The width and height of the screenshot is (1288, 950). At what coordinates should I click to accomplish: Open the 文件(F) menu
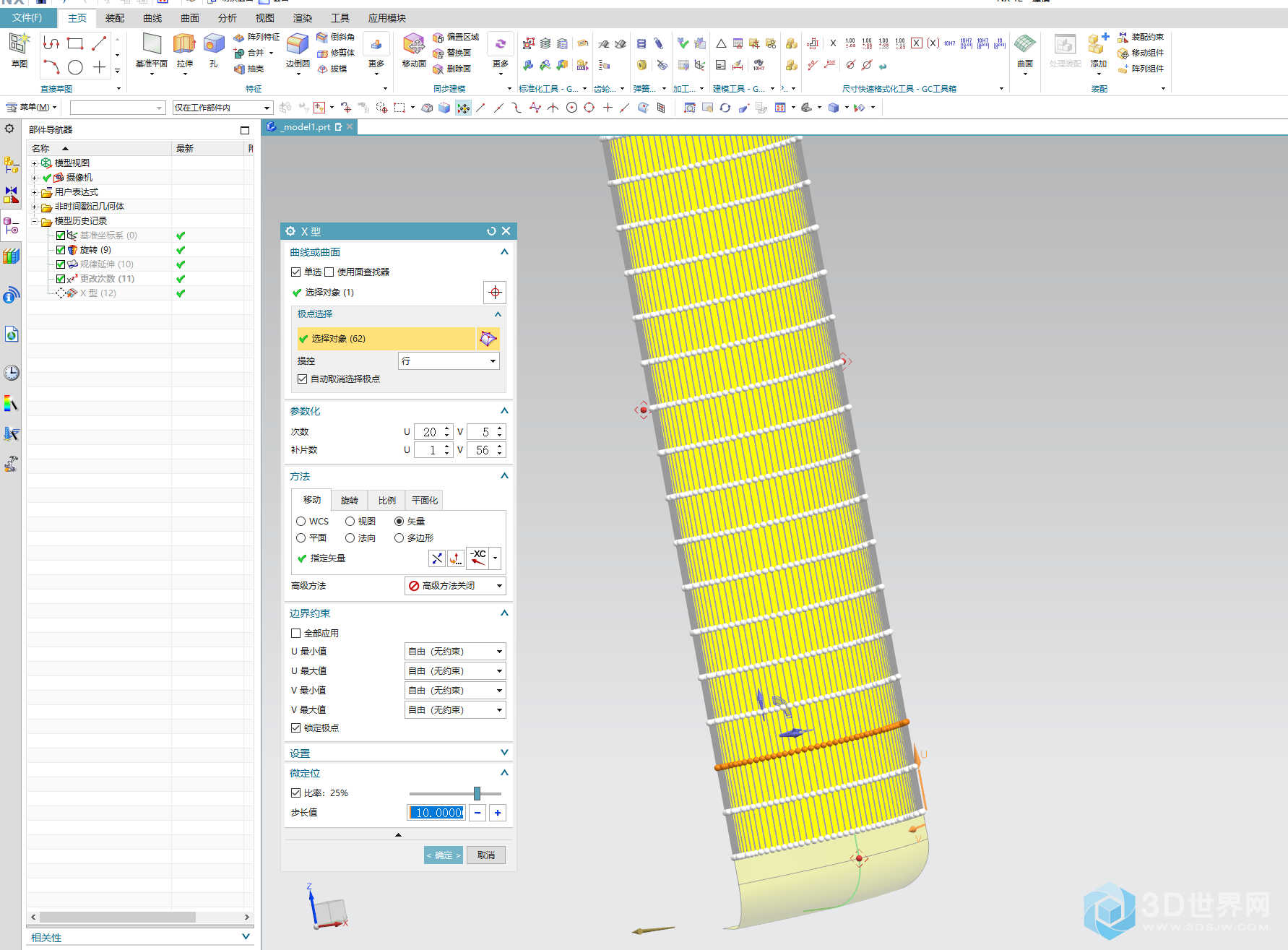pos(27,18)
